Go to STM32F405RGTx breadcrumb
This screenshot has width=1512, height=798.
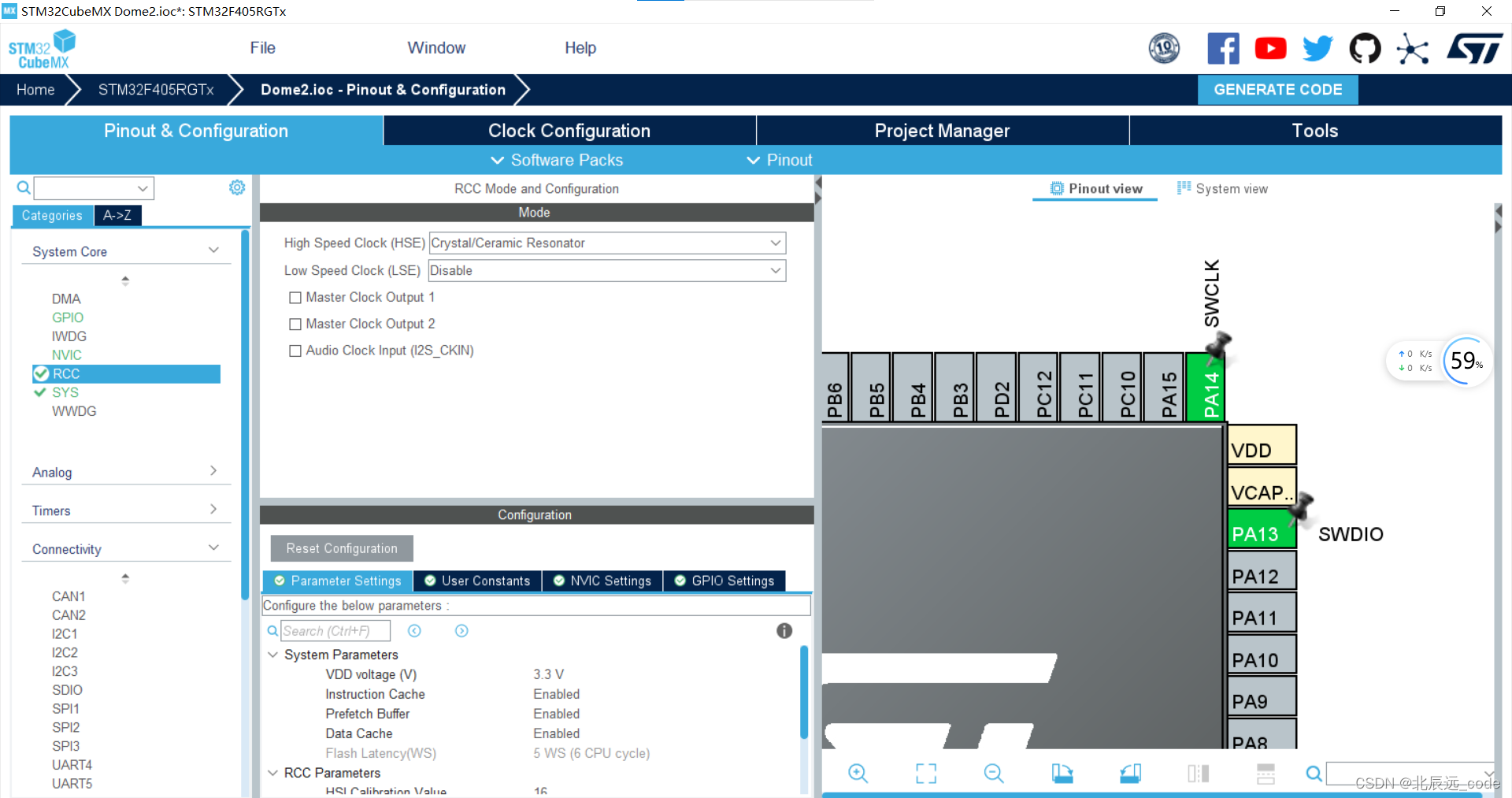pos(156,90)
